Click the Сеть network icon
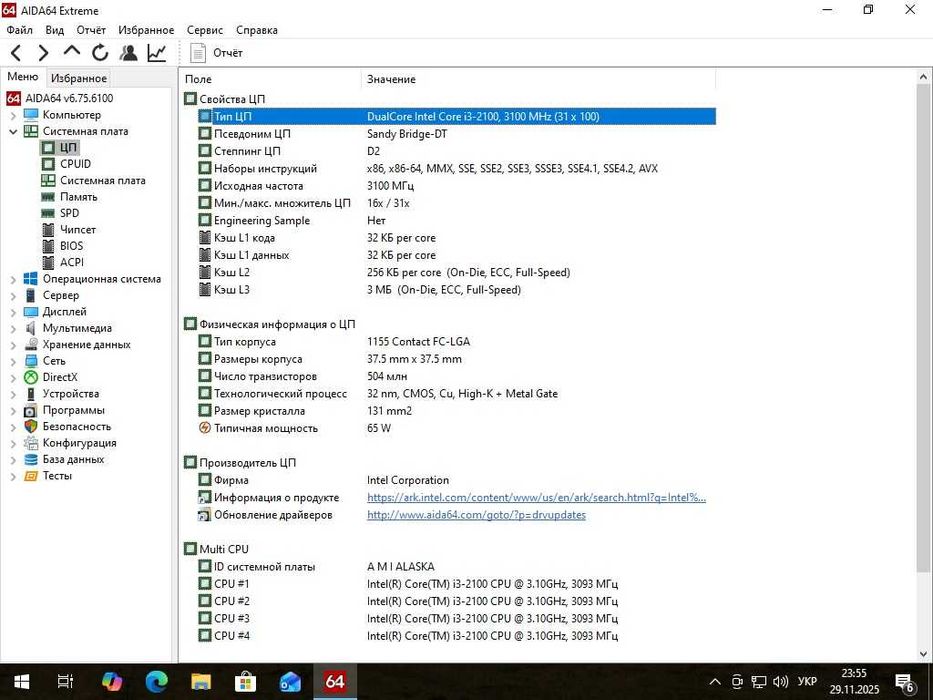Image resolution: width=933 pixels, height=700 pixels. [31, 361]
